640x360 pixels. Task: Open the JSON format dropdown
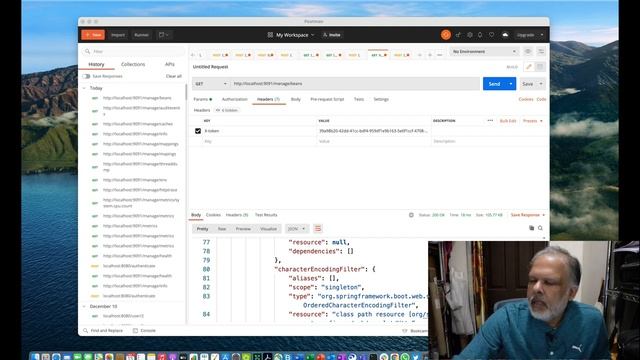(x=296, y=229)
